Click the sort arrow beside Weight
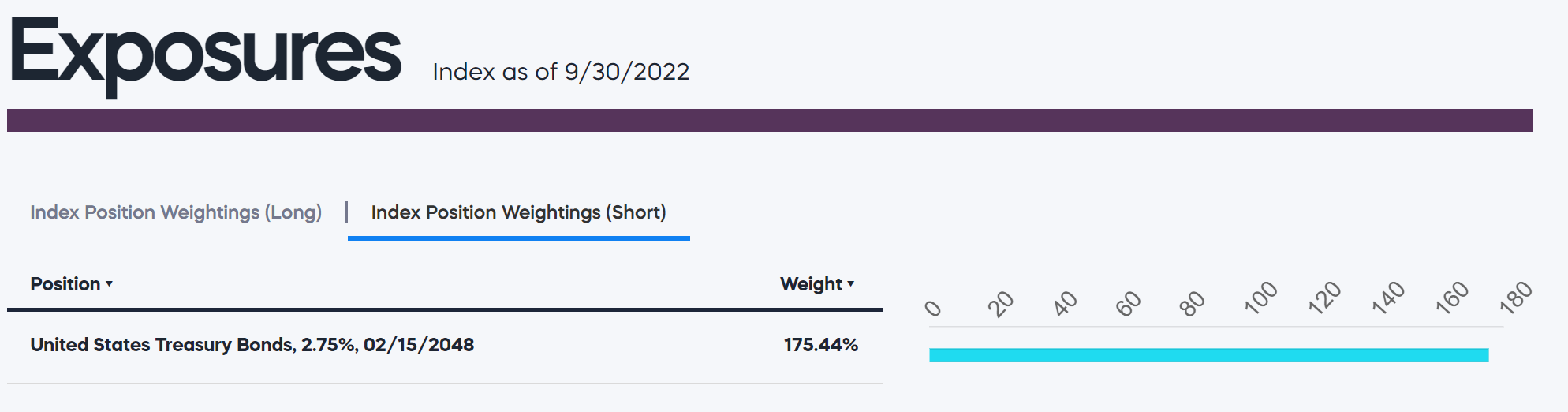1568x412 pixels. point(851,284)
